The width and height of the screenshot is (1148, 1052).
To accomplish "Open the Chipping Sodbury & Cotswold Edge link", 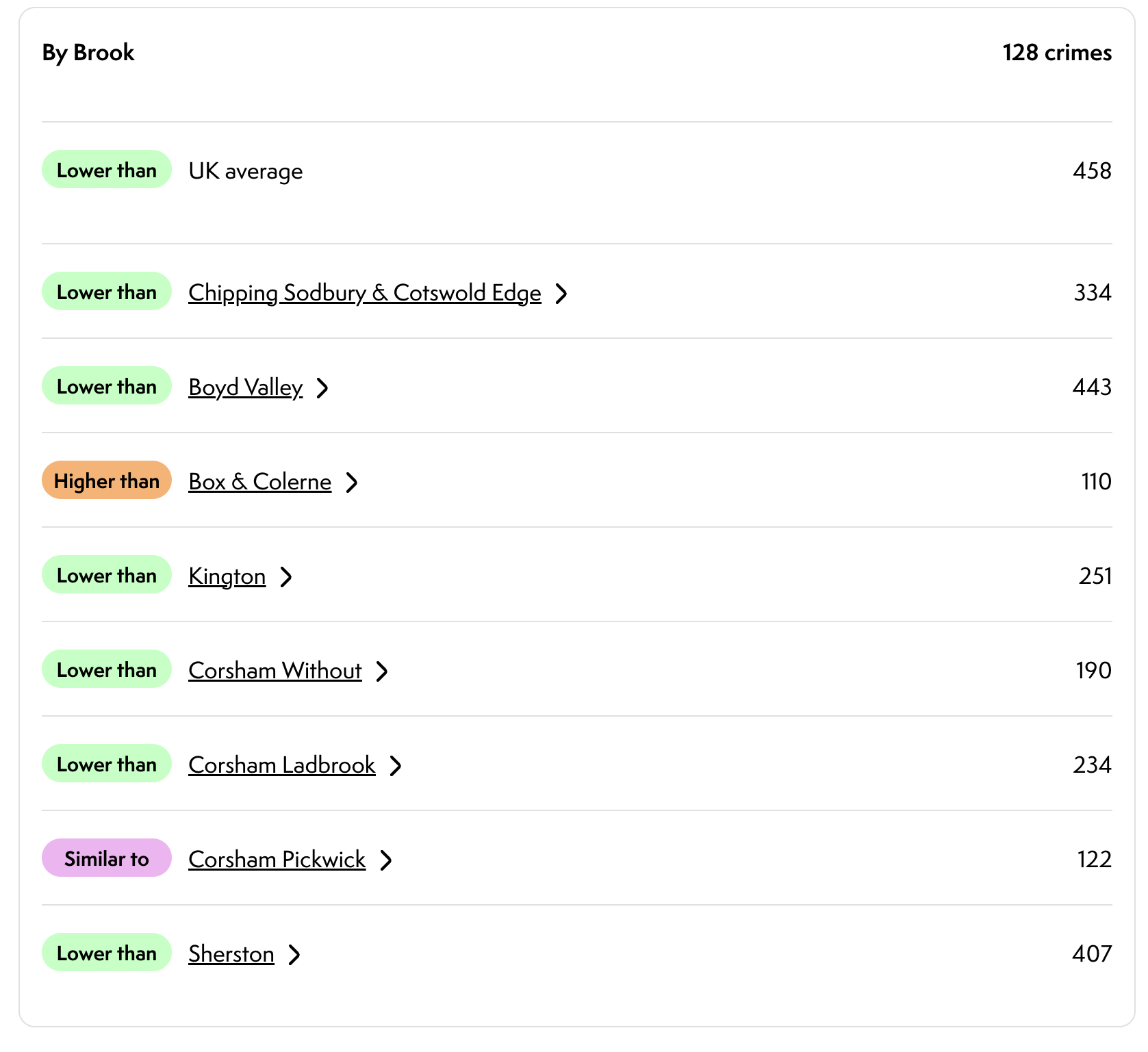I will (x=364, y=293).
